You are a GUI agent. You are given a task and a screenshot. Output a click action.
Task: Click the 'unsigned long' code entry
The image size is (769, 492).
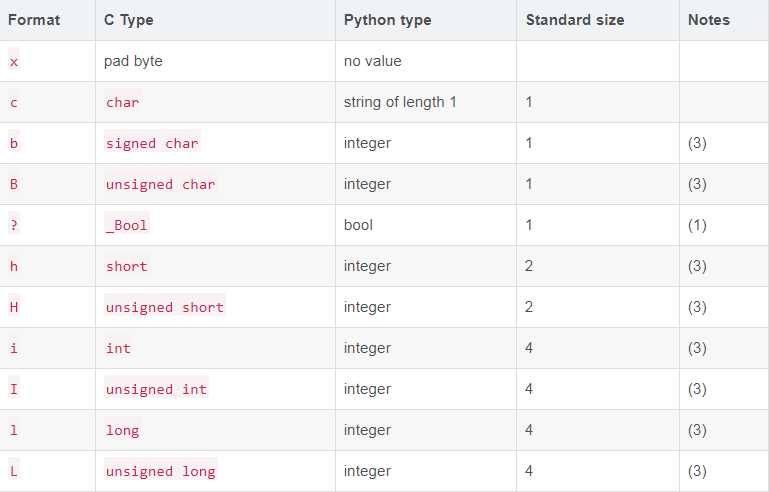tap(160, 471)
